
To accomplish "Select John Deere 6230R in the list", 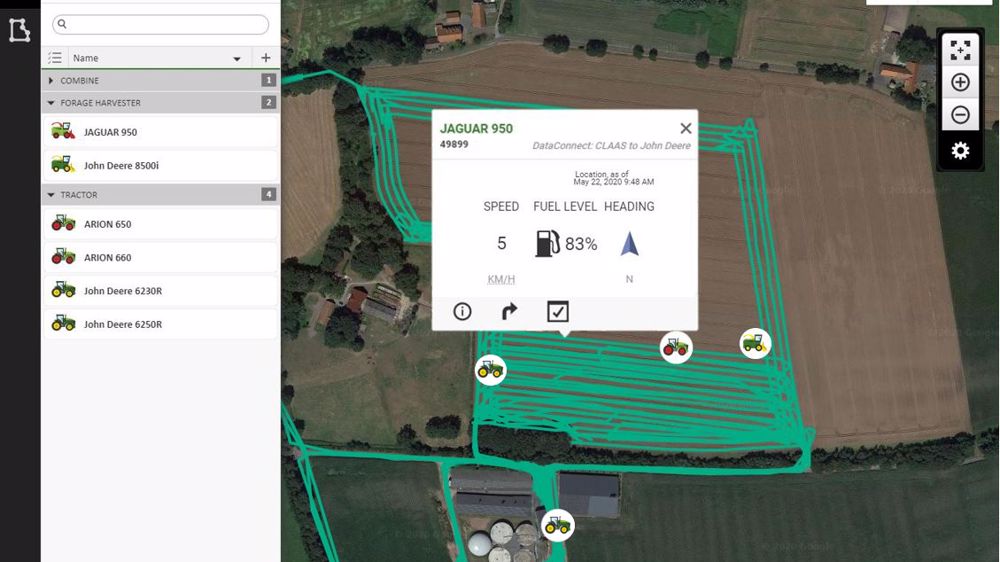I will (x=161, y=291).
